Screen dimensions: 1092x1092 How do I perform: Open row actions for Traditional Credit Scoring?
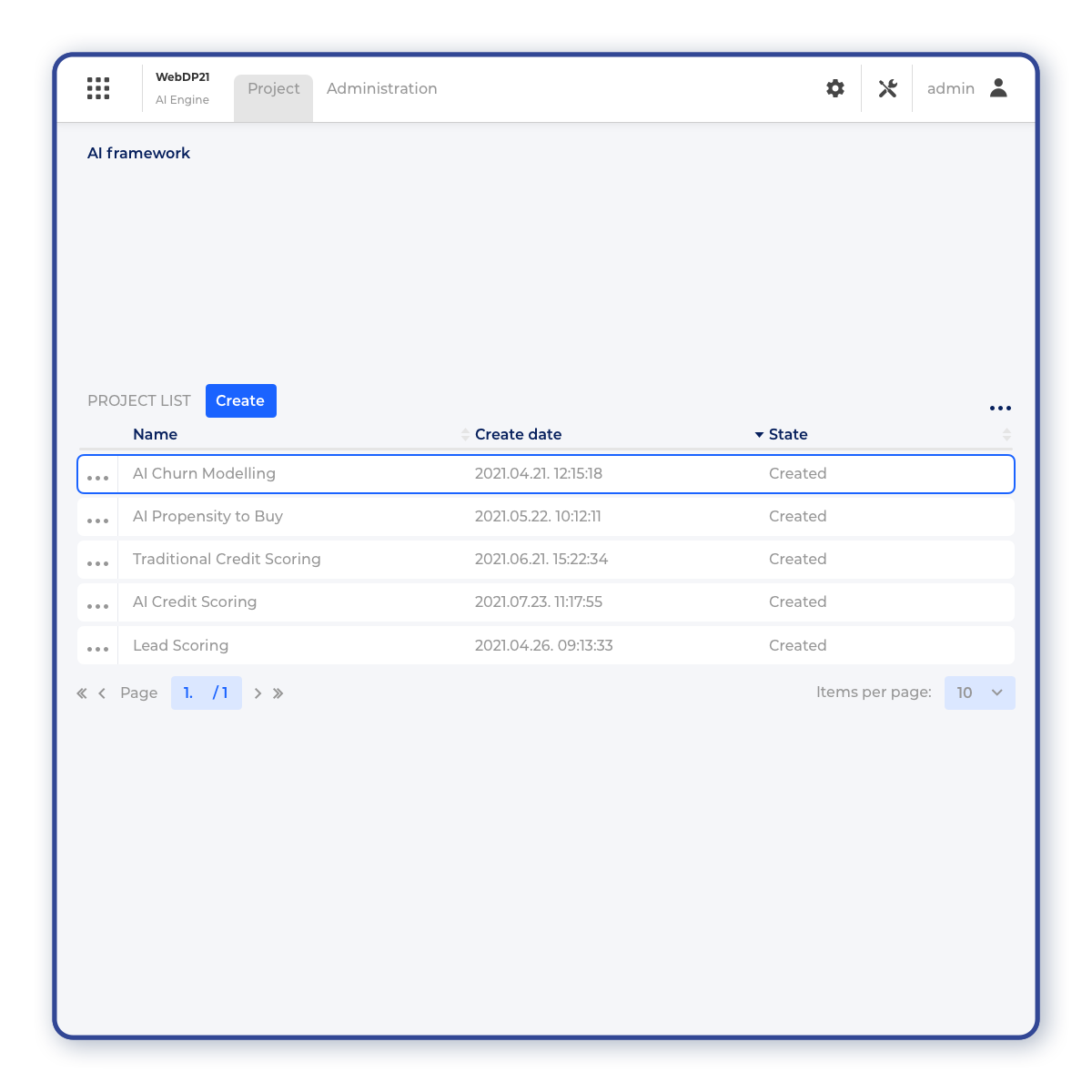(97, 562)
